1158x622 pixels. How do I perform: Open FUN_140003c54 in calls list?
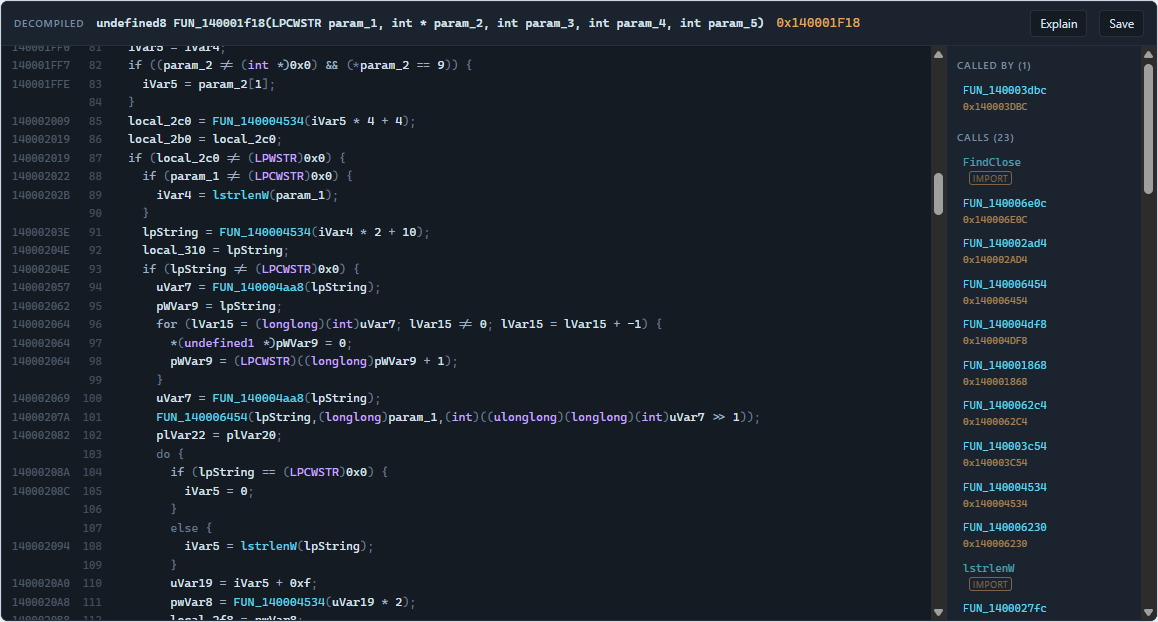[1004, 446]
